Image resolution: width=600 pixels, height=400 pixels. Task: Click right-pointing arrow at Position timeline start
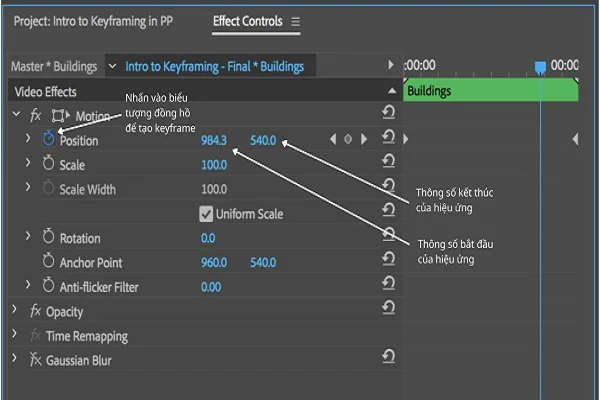click(406, 139)
